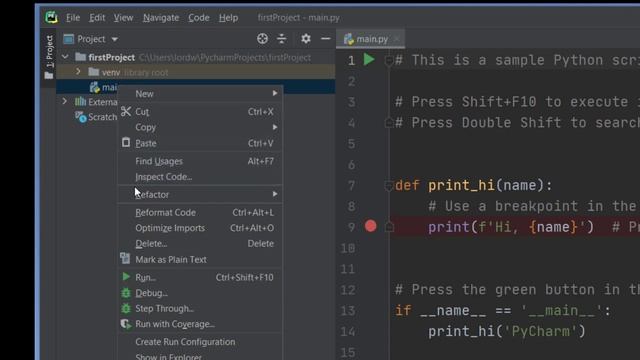Select Run with Coverage...
Image resolution: width=640 pixels, height=360 pixels.
point(200,324)
